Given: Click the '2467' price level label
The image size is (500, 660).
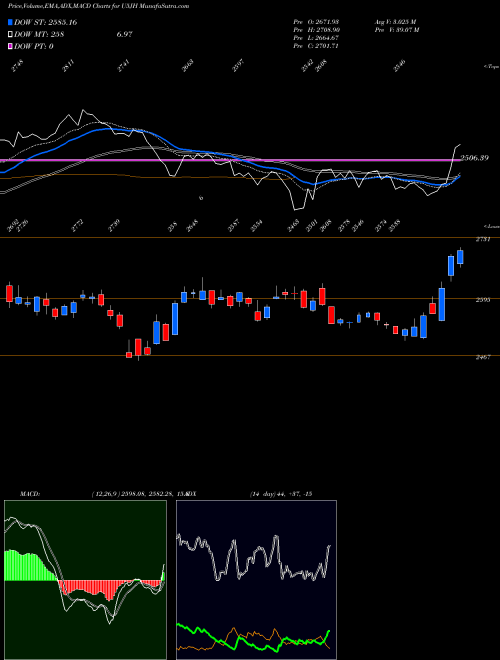Looking at the screenshot, I should 482,357.
